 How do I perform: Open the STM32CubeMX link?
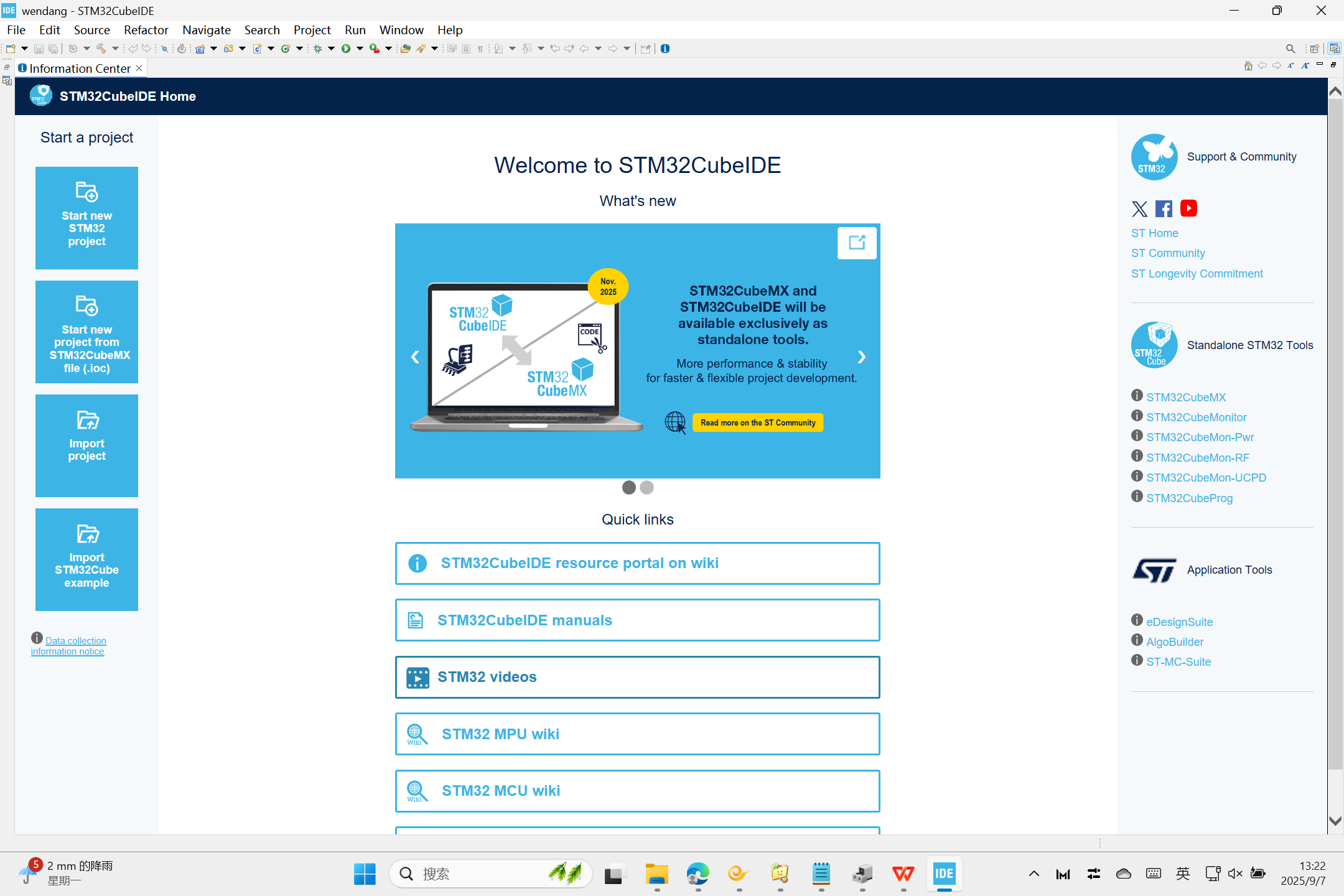[1186, 397]
